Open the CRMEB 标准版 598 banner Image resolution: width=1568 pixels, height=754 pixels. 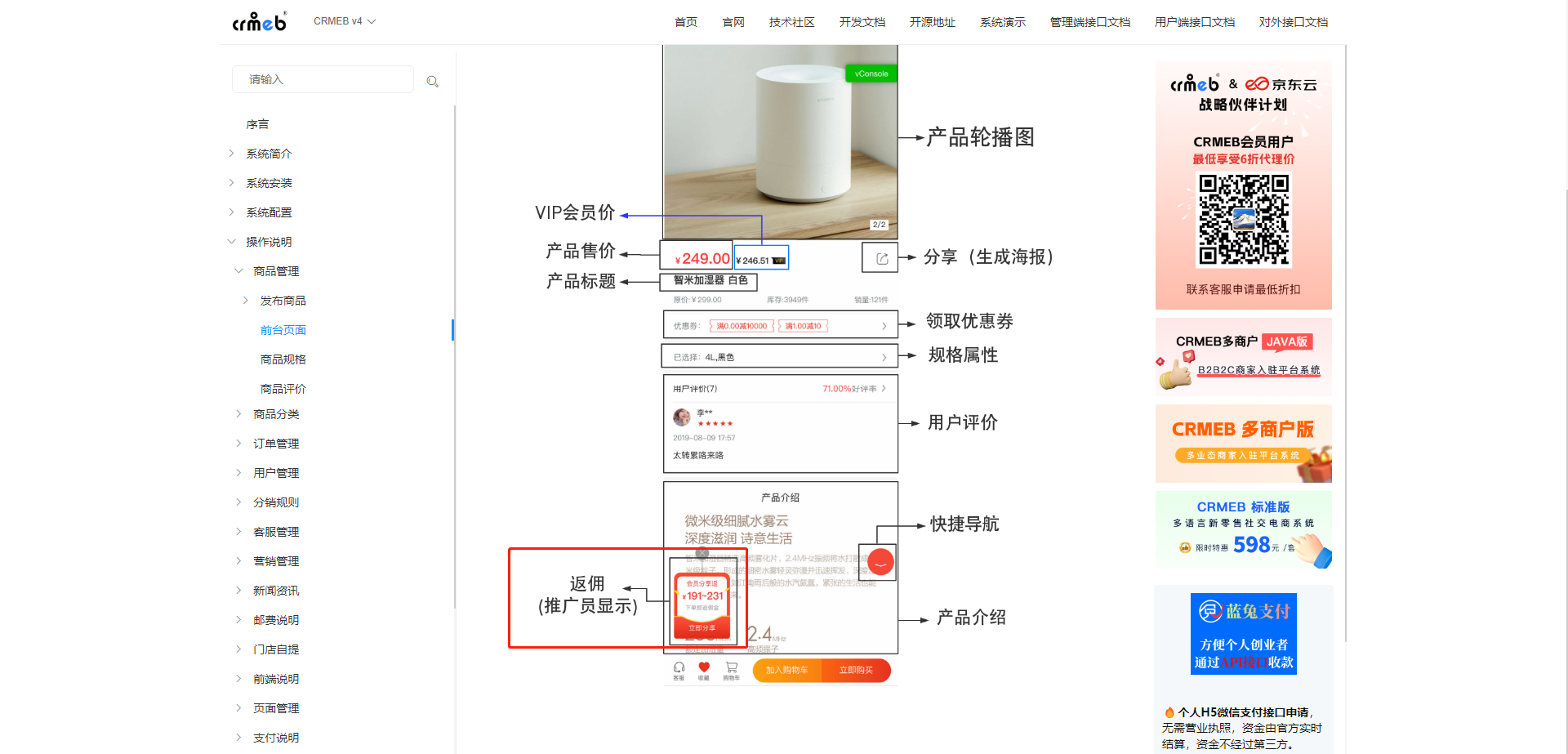(x=1243, y=529)
